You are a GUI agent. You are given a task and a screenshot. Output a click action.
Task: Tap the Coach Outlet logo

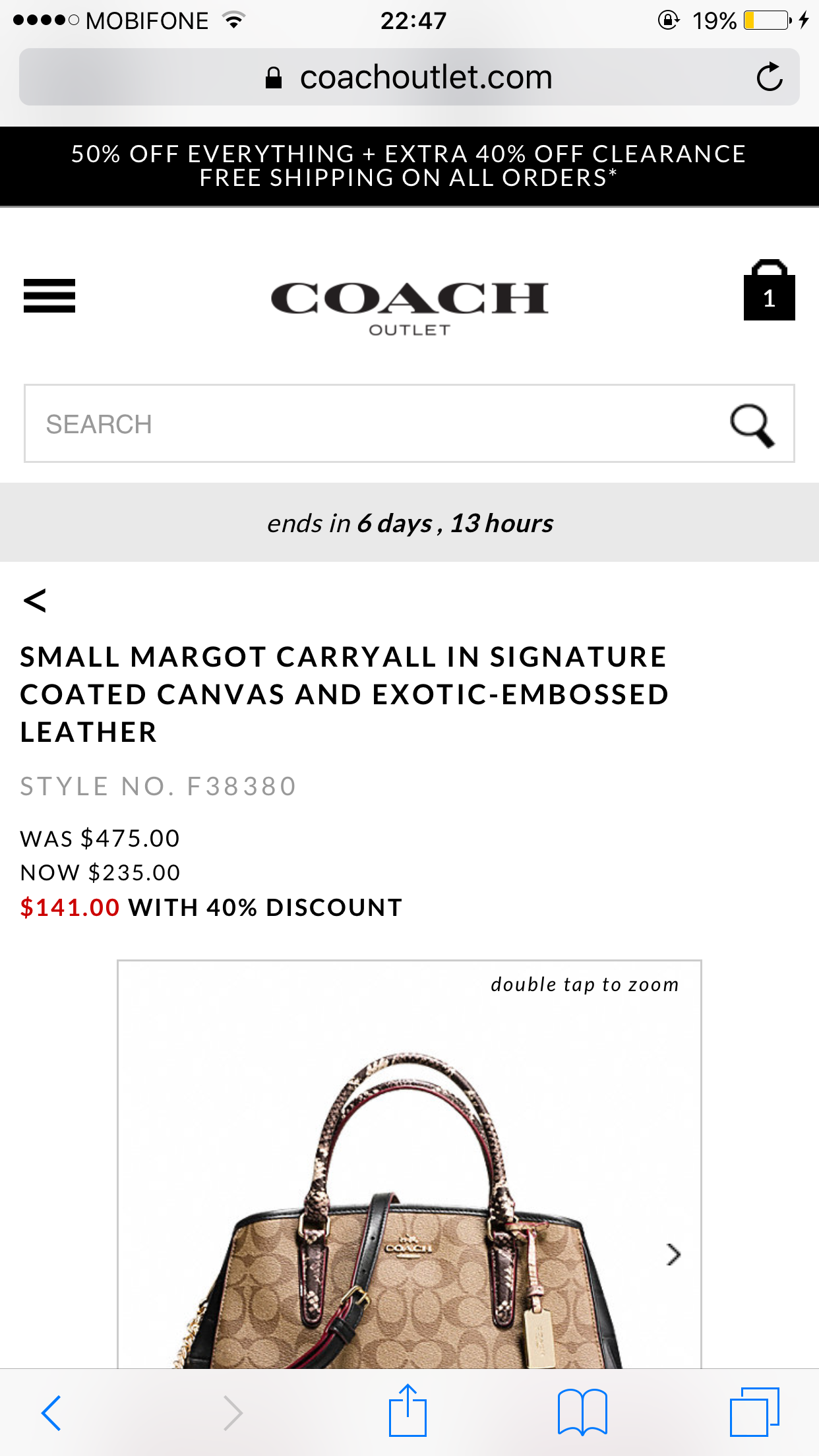(409, 306)
